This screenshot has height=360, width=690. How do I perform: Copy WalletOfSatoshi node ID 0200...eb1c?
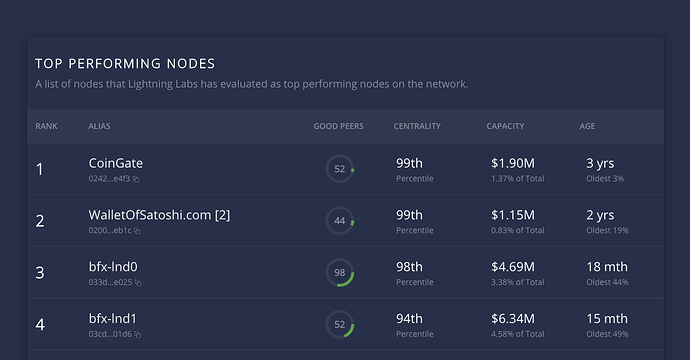(137, 231)
